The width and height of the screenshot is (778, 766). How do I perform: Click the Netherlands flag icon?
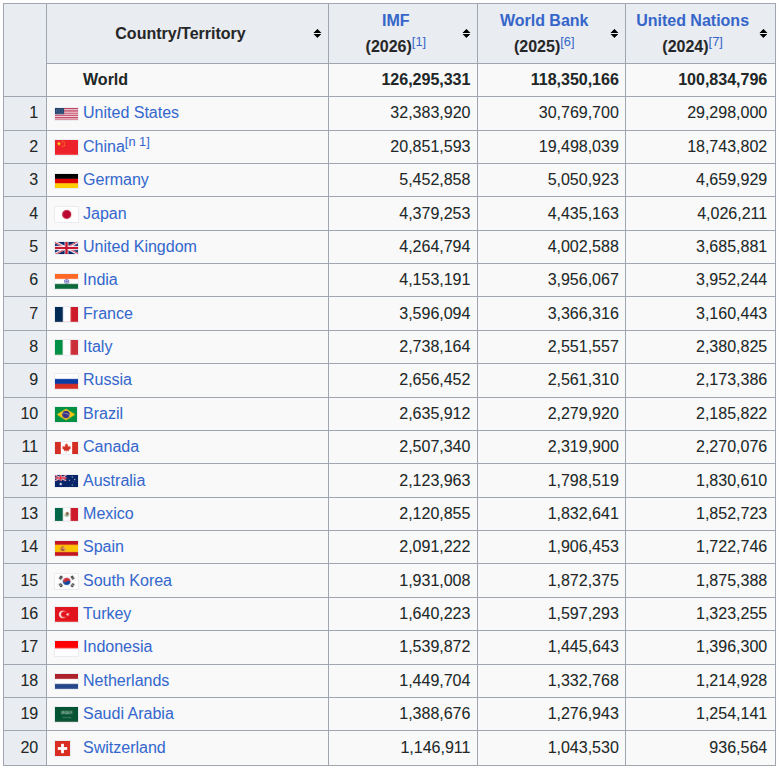click(x=66, y=681)
